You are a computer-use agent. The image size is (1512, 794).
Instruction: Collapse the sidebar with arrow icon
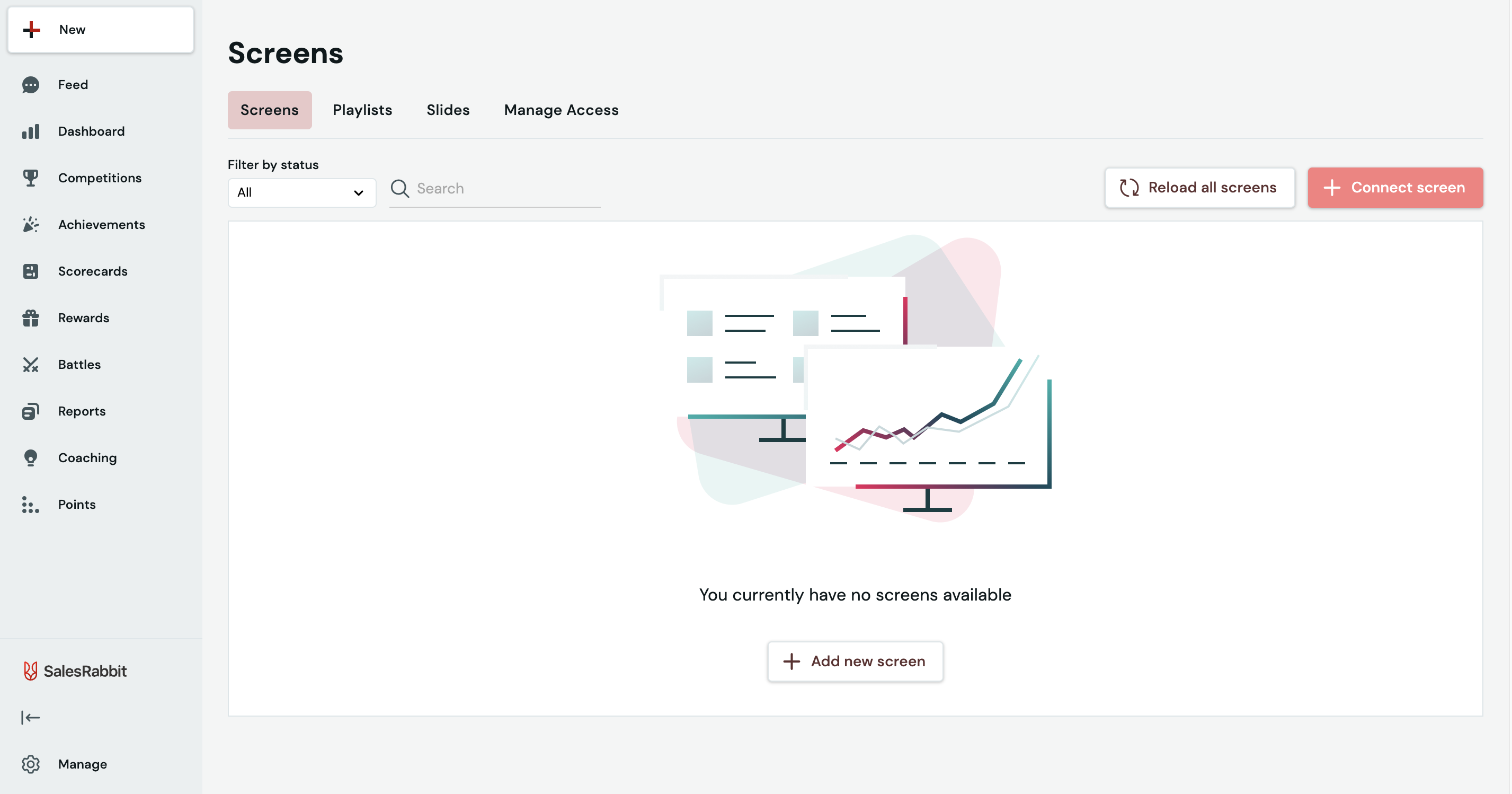[31, 718]
